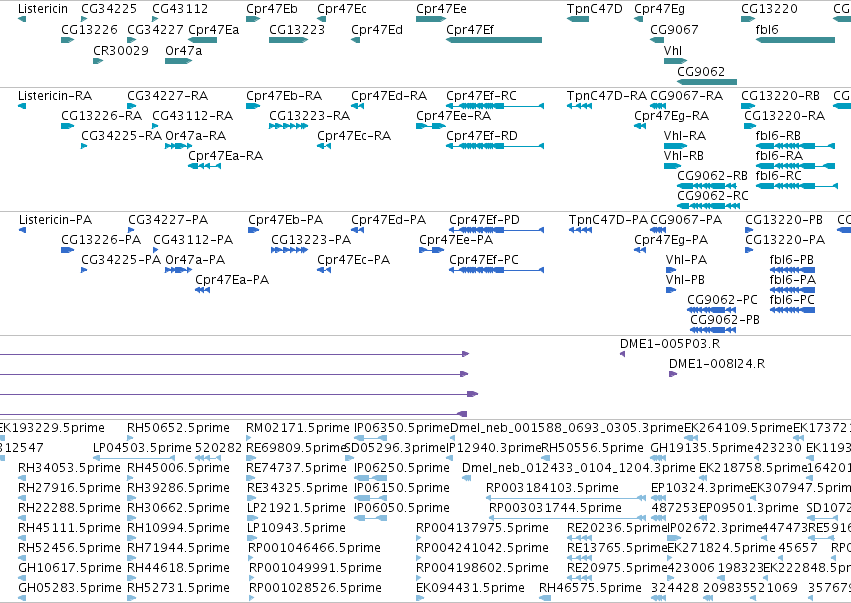851x603 pixels.
Task: Select the GH19135.5prime EST label
Action: pos(702,448)
